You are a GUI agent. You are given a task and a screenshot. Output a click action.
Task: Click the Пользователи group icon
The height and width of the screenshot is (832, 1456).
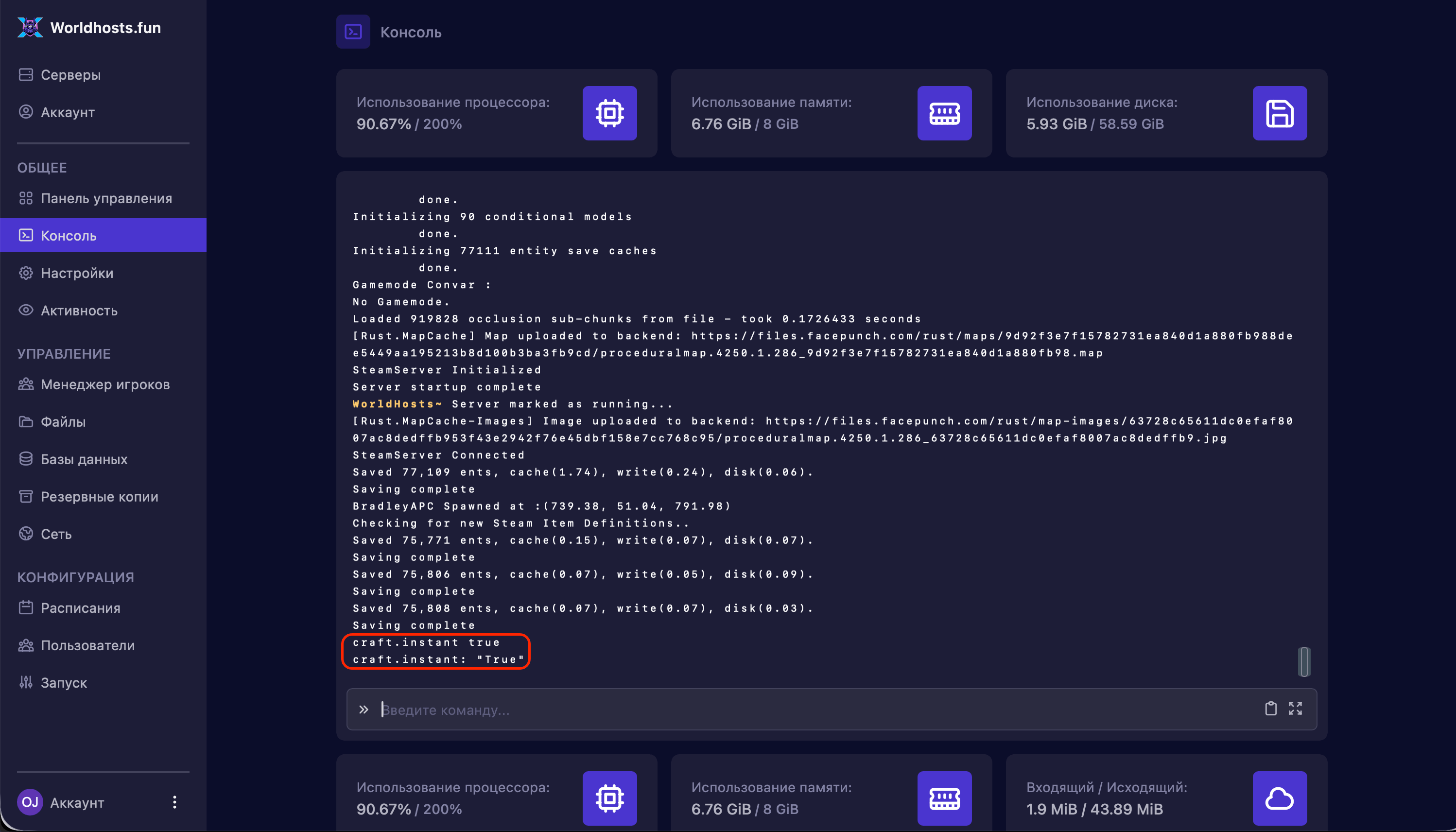click(x=26, y=645)
